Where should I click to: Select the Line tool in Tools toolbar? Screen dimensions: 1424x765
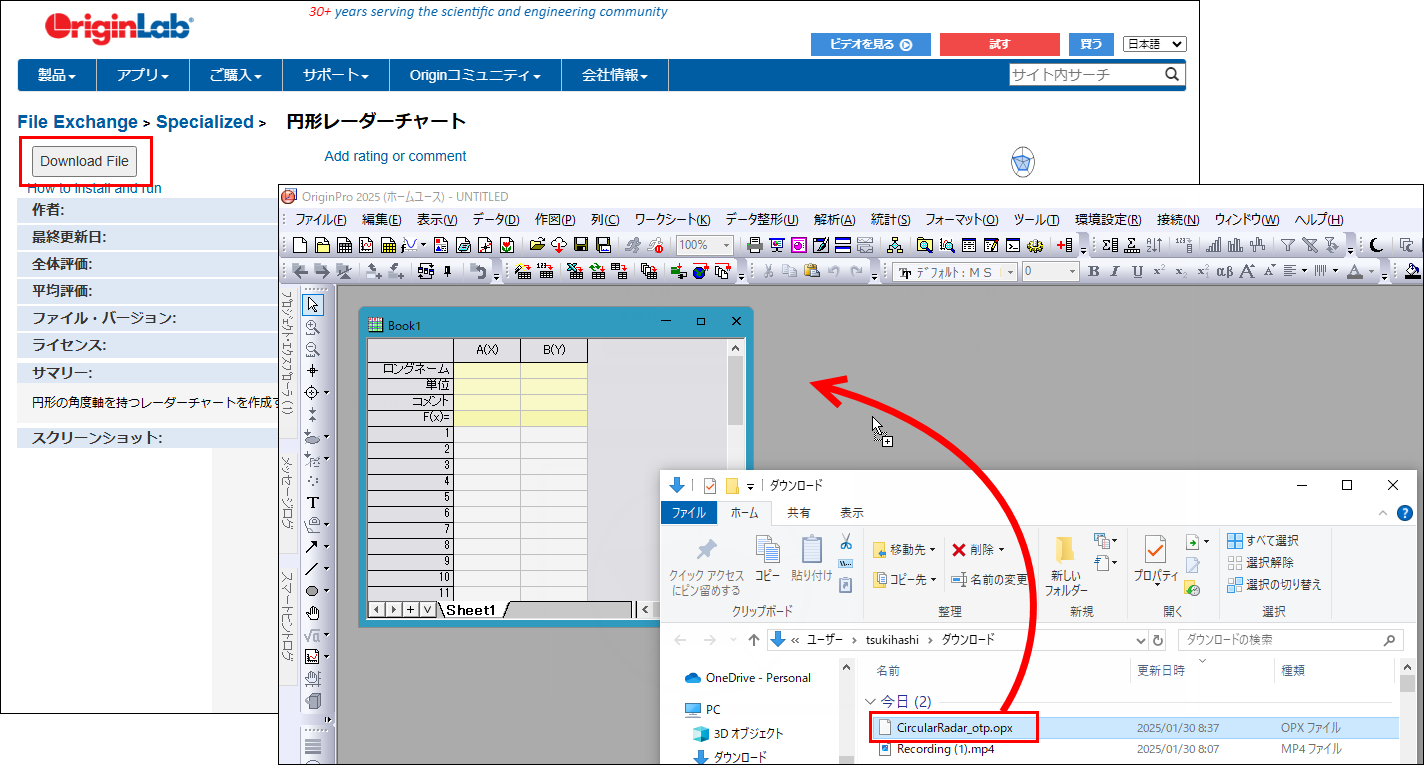[x=312, y=568]
